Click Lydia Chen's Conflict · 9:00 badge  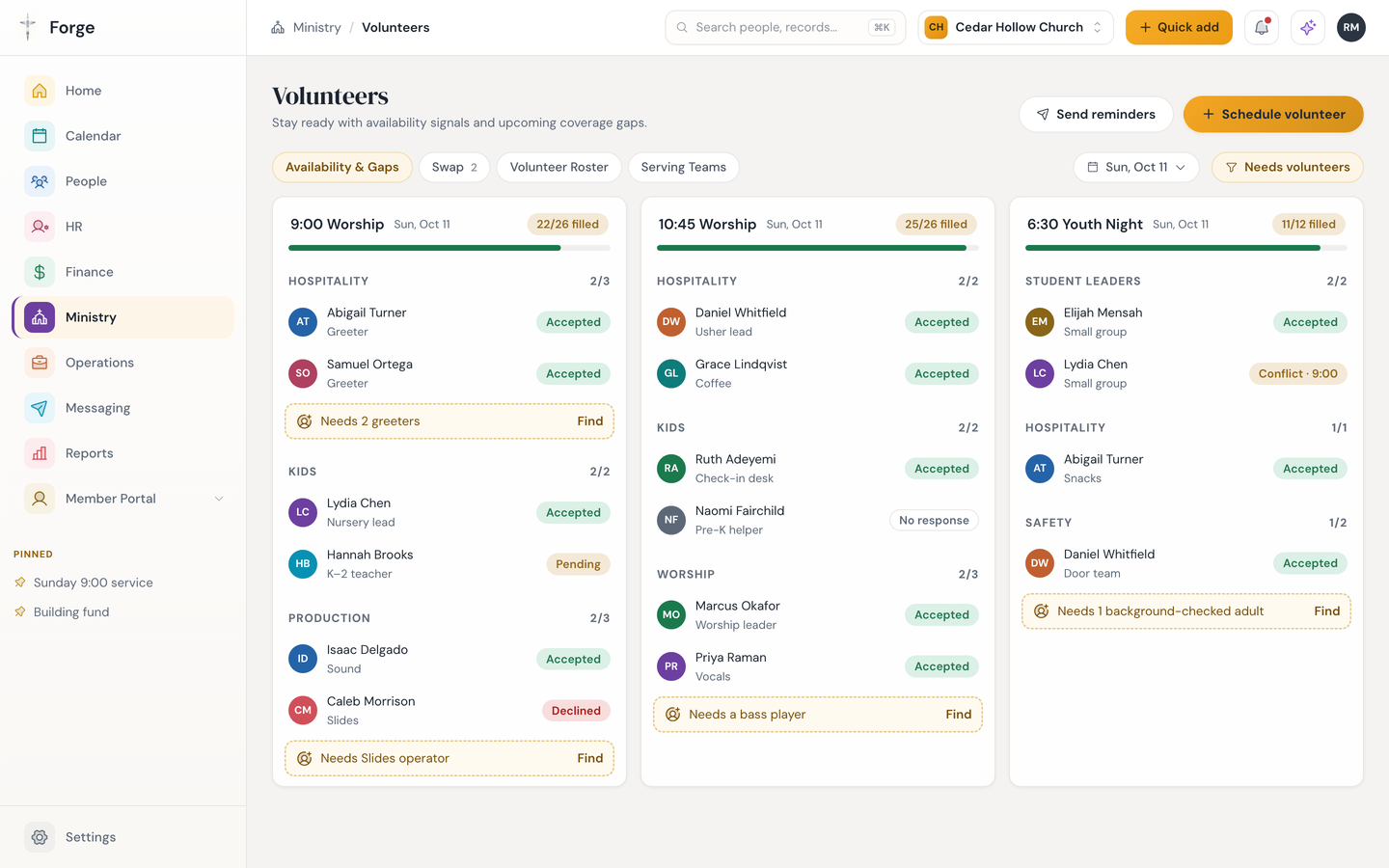(1298, 374)
